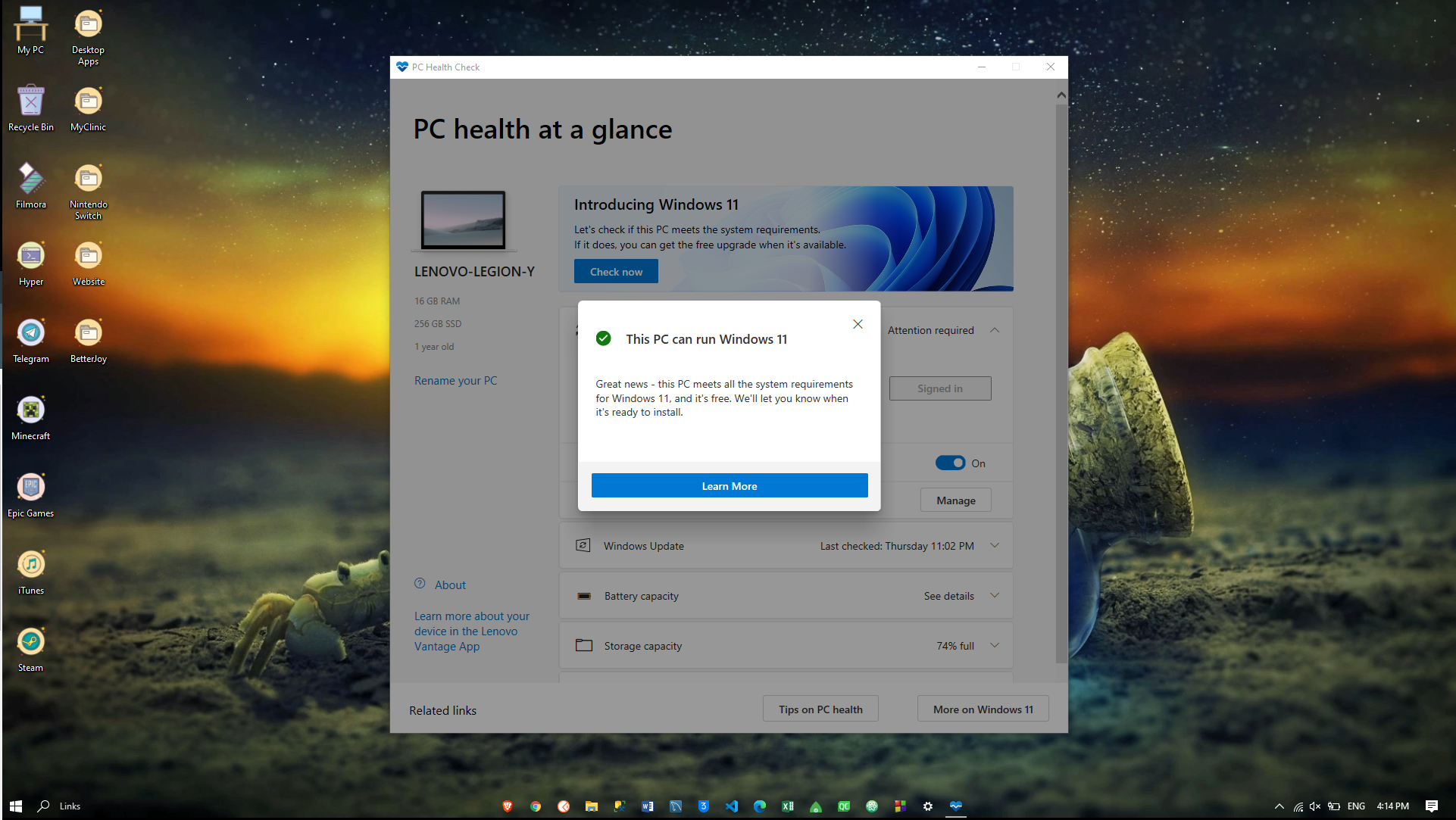This screenshot has height=820, width=1456.
Task: Click the Windows Update icon
Action: click(x=583, y=546)
